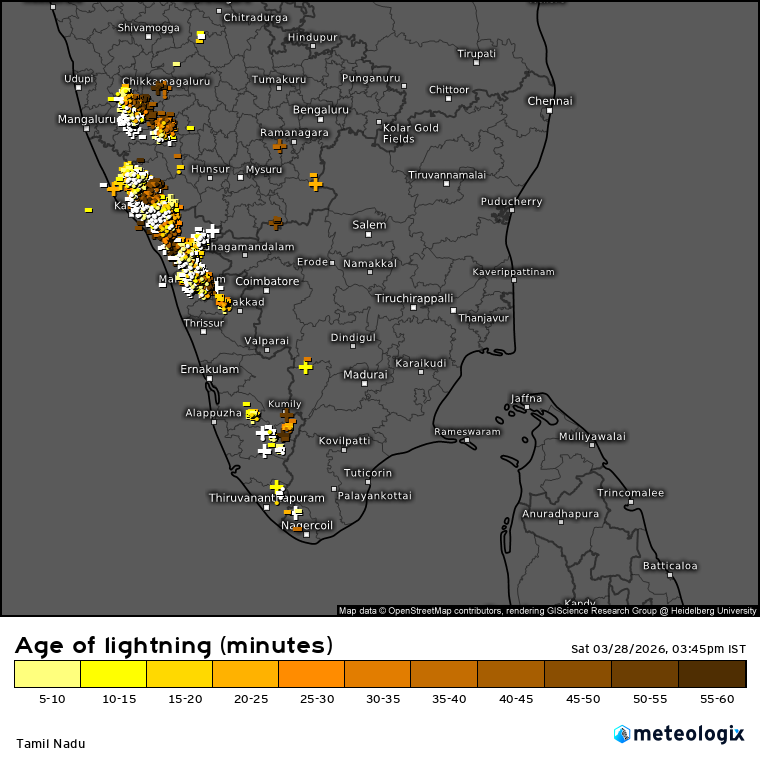This screenshot has width=760, height=760.
Task: Click the Mulliyawalai city label
Action: (592, 437)
